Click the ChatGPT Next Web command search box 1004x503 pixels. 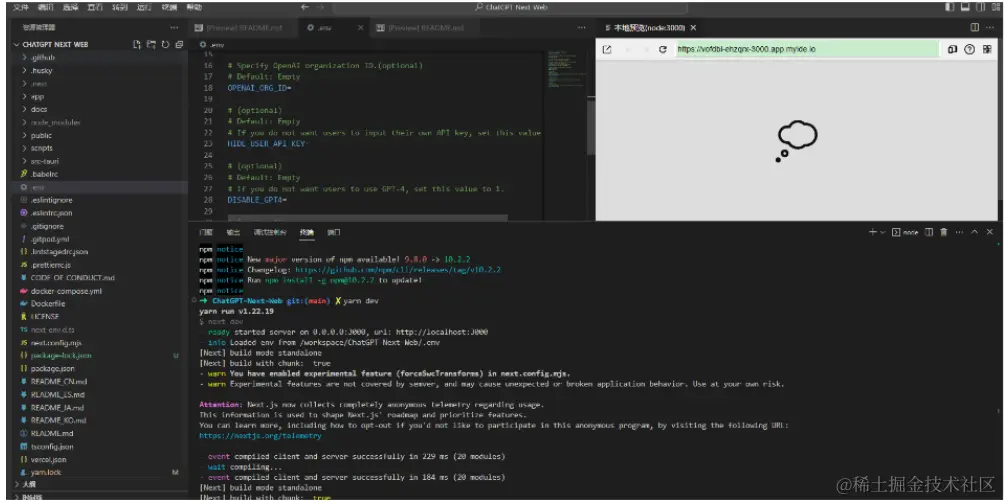tap(510, 7)
